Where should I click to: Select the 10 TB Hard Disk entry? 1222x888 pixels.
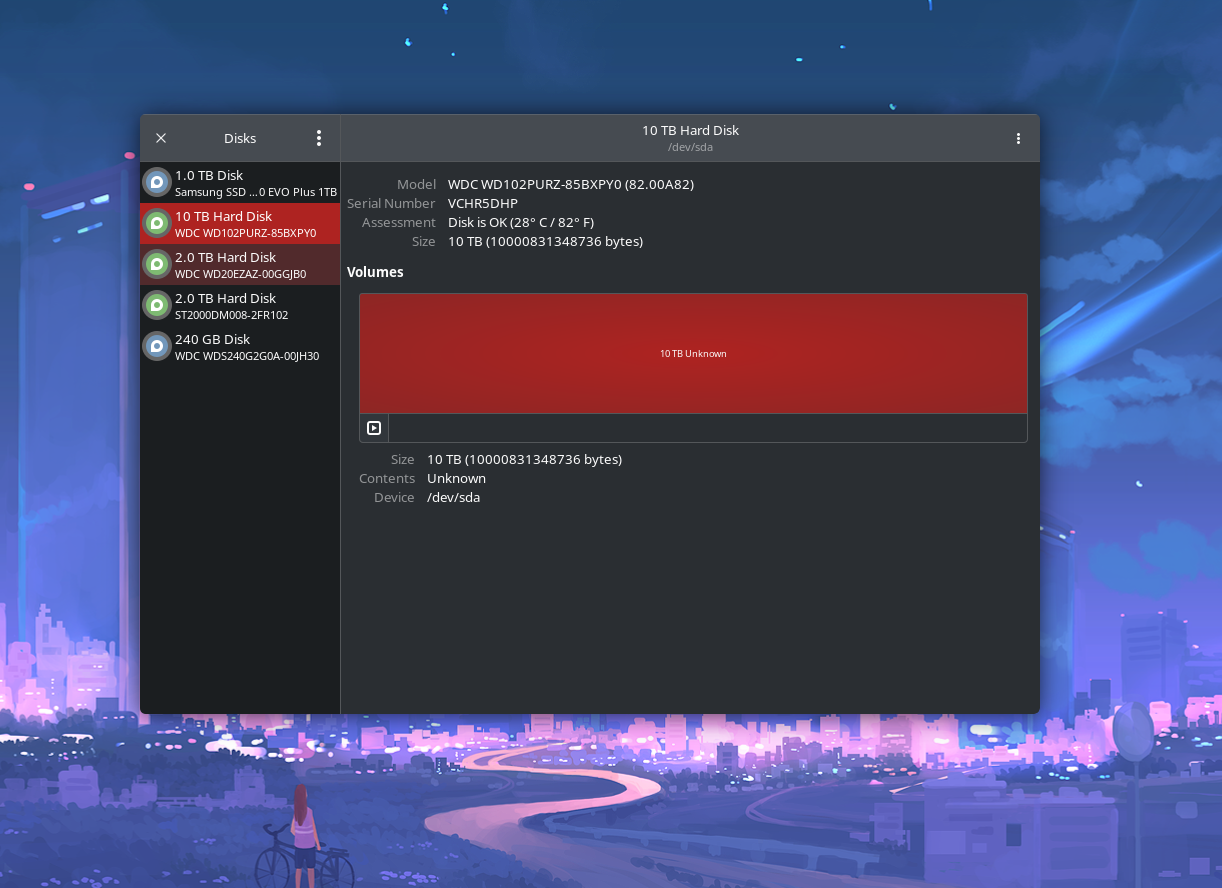click(x=240, y=224)
